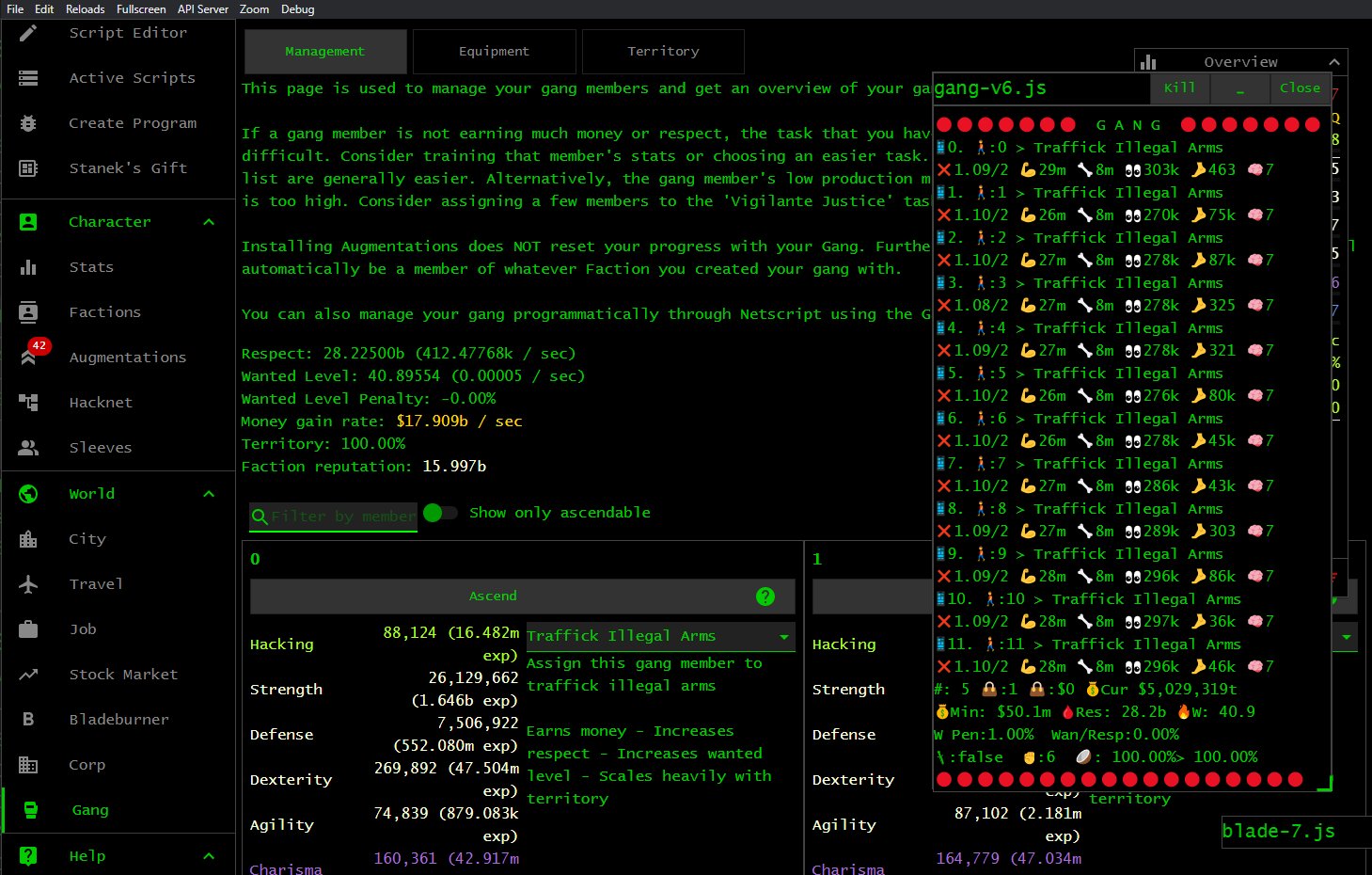The image size is (1372, 875).
Task: Click the 'Faction reputation: 15.997b' line
Action: (364, 467)
